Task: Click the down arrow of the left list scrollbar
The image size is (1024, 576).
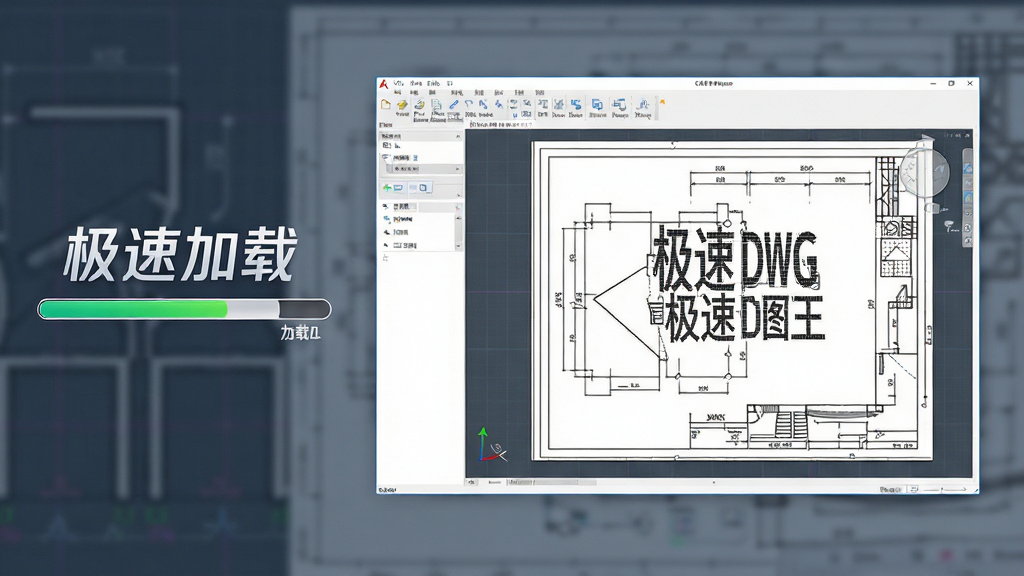Action: pos(458,246)
